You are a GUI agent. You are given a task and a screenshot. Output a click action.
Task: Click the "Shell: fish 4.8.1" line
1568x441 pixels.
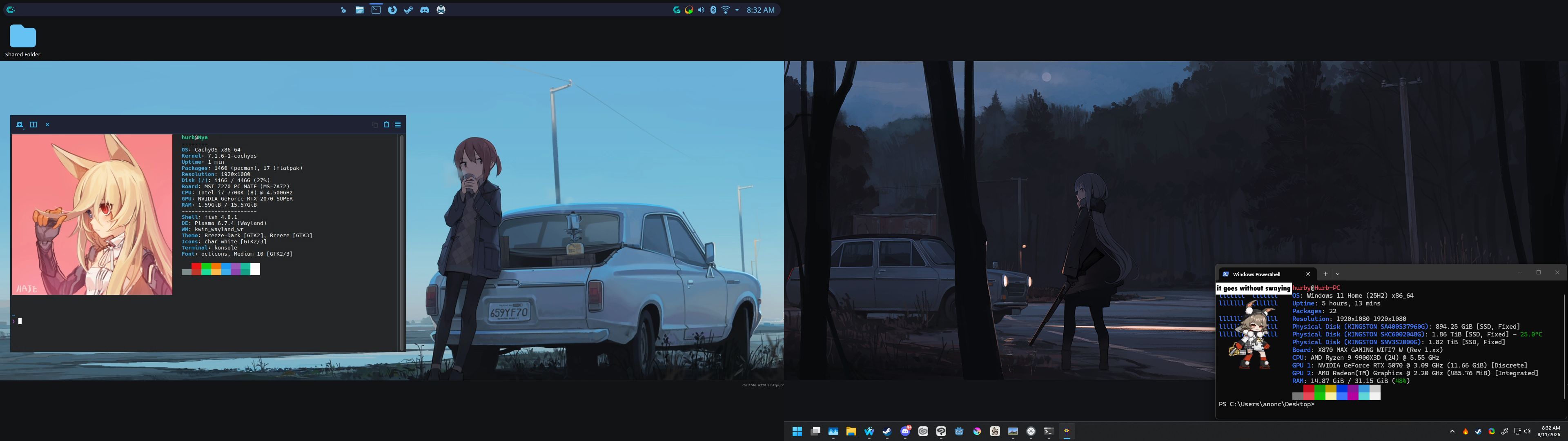[x=209, y=217]
